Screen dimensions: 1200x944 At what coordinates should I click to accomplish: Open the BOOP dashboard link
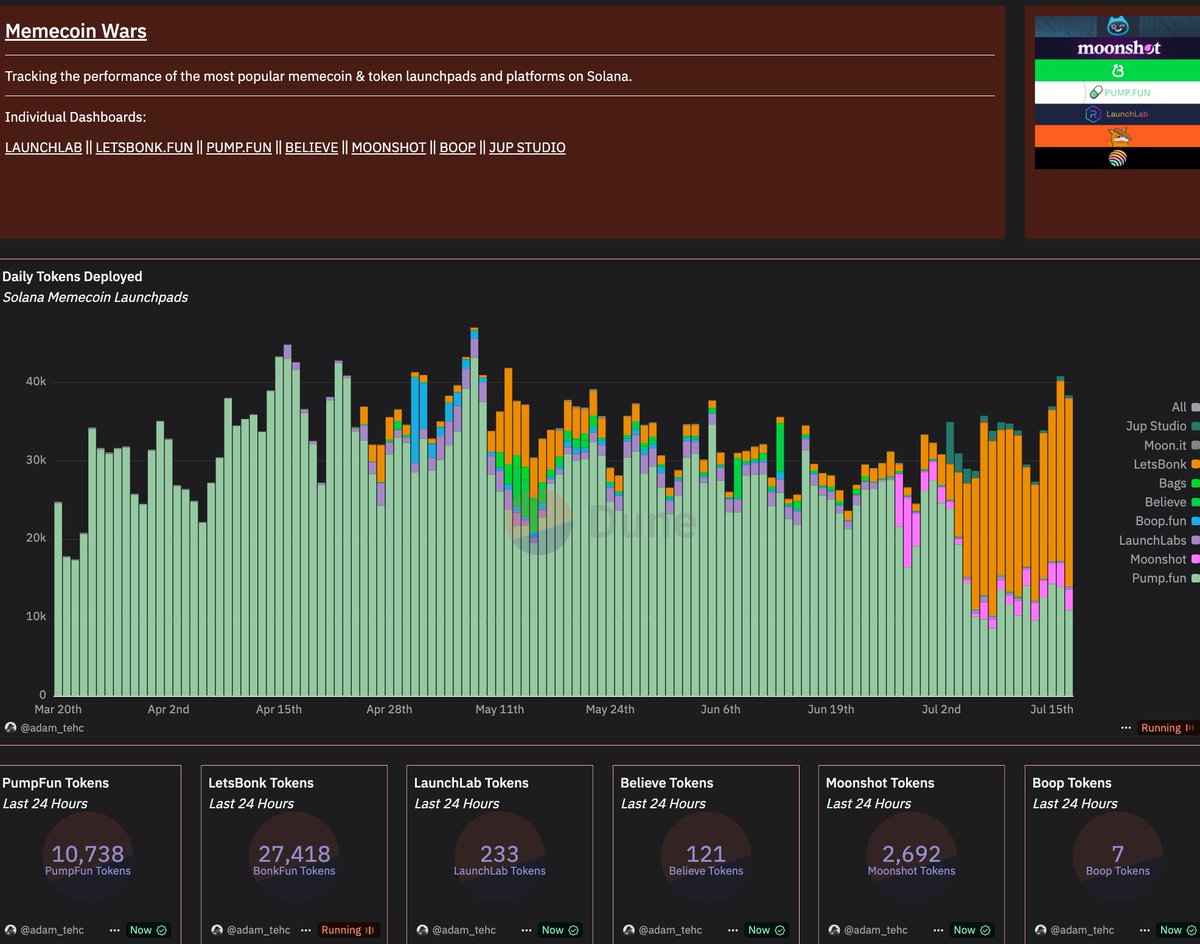click(x=458, y=147)
